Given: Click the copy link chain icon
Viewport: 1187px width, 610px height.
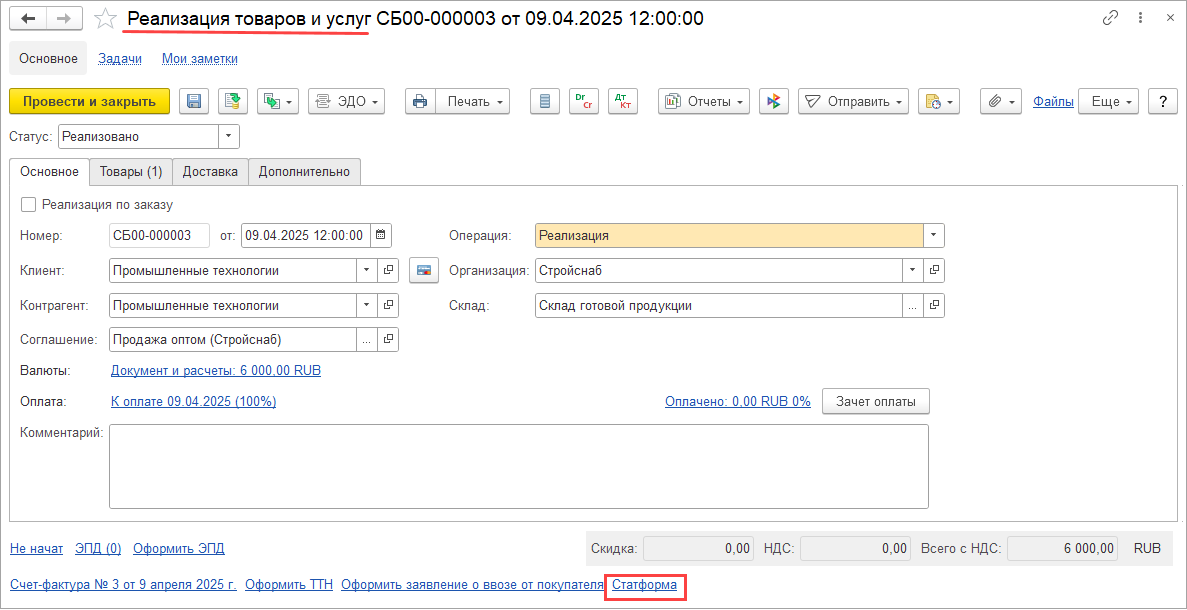Looking at the screenshot, I should click(1112, 19).
